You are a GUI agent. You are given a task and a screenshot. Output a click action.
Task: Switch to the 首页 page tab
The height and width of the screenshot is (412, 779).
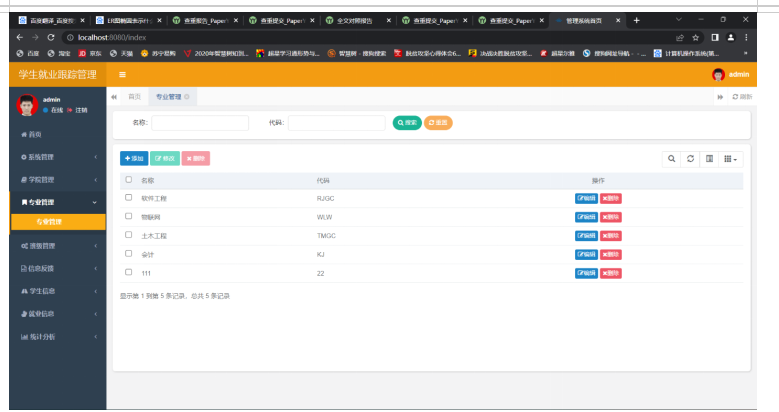point(134,97)
